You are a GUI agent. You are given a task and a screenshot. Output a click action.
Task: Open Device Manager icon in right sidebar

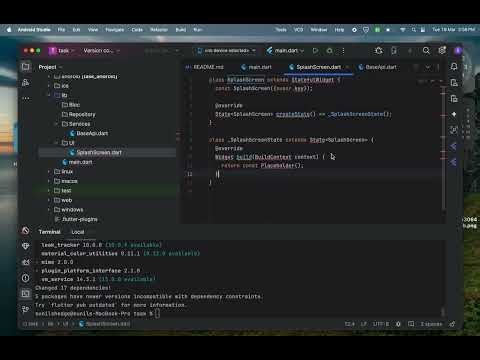454,83
